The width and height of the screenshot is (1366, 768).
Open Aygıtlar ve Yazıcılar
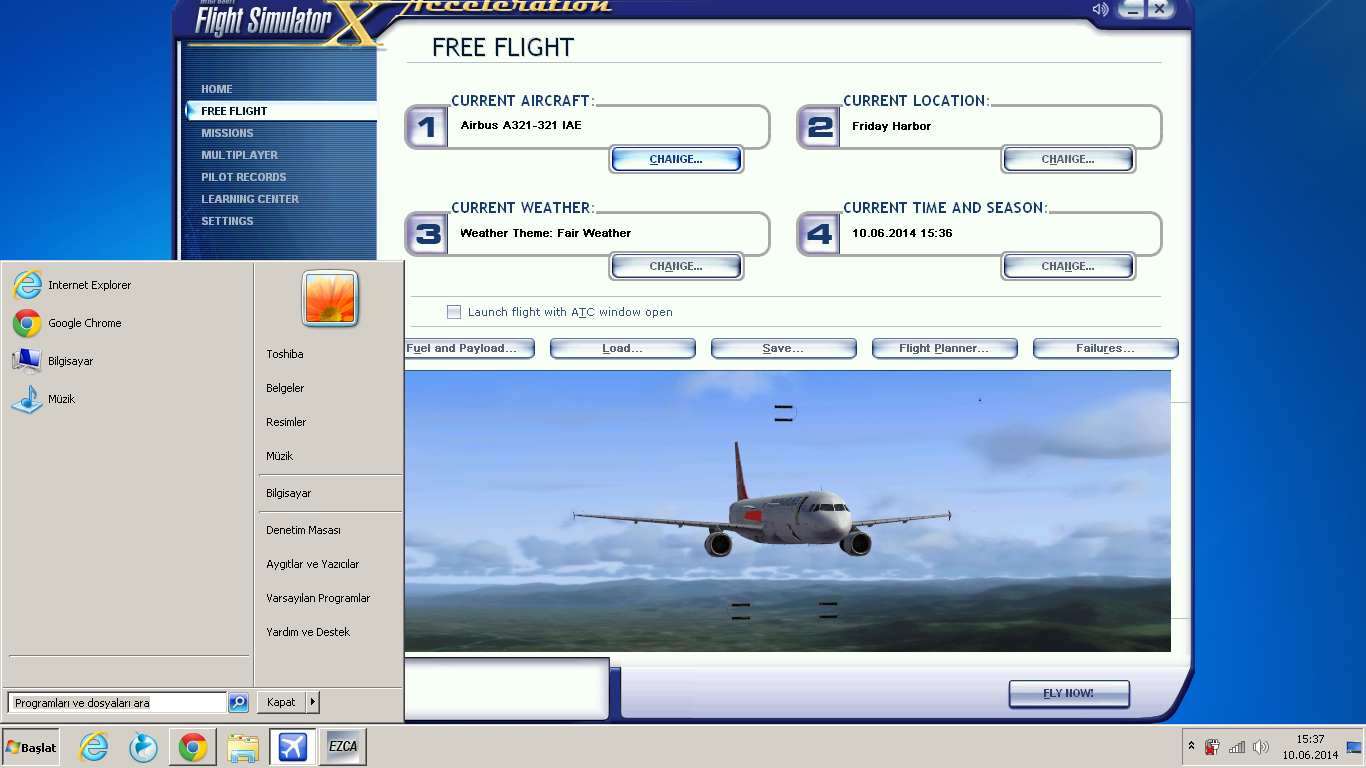[313, 564]
